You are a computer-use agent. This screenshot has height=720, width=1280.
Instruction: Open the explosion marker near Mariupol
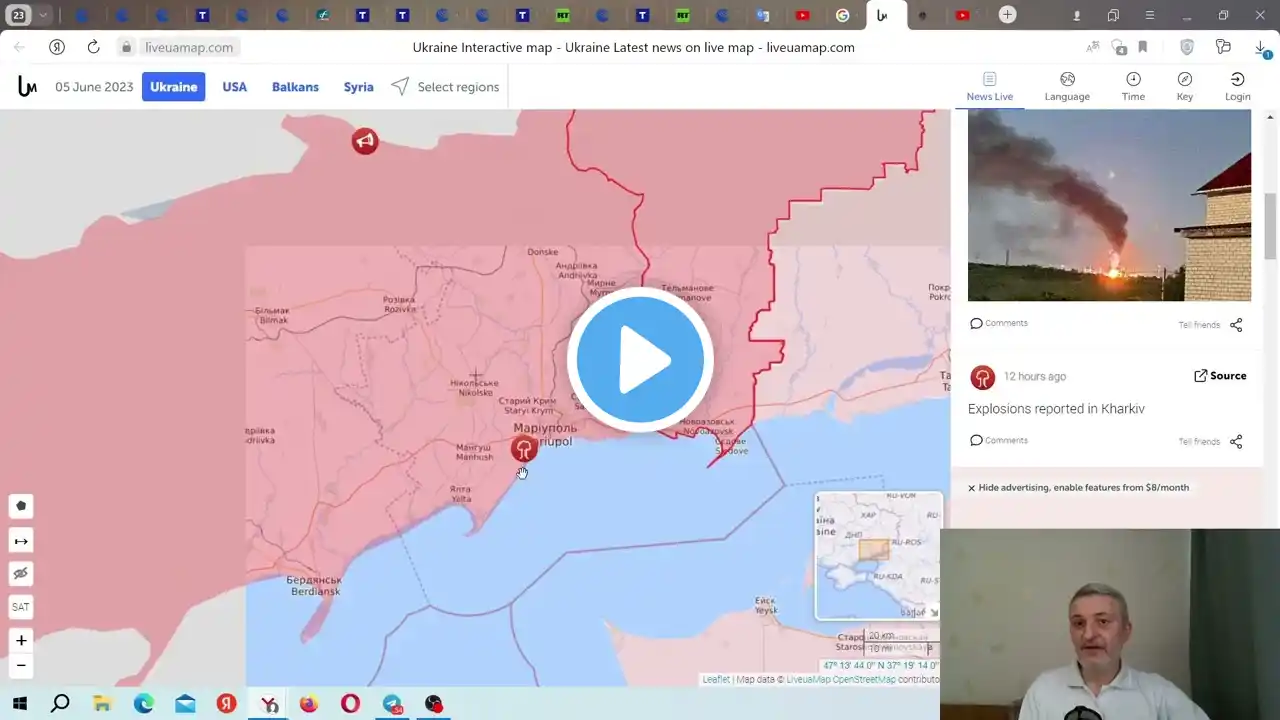524,449
